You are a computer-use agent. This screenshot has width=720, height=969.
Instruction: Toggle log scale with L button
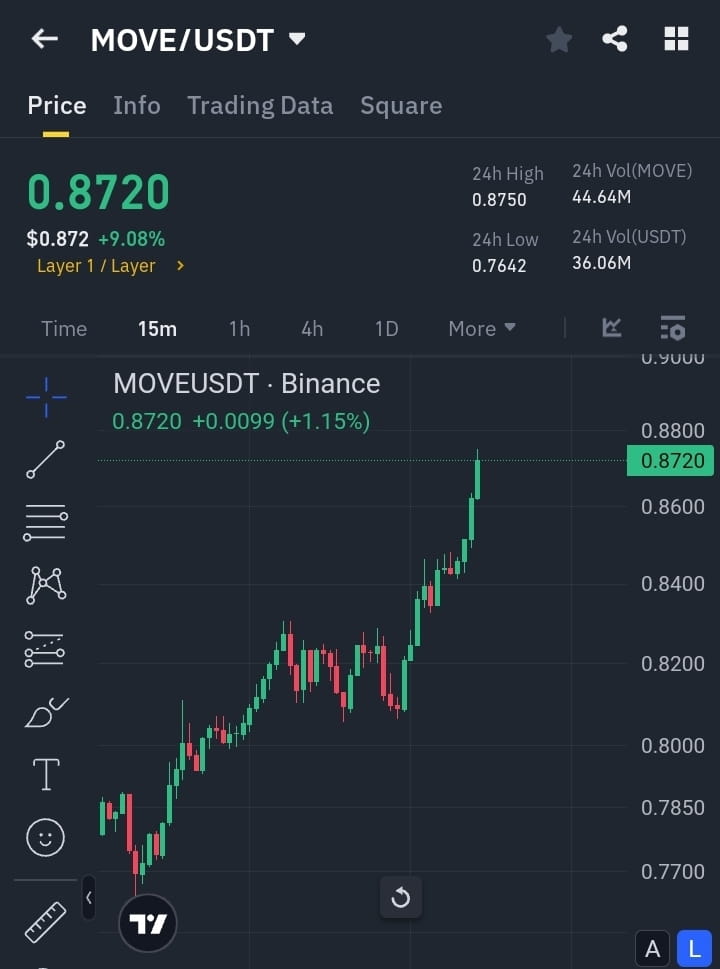(x=695, y=949)
